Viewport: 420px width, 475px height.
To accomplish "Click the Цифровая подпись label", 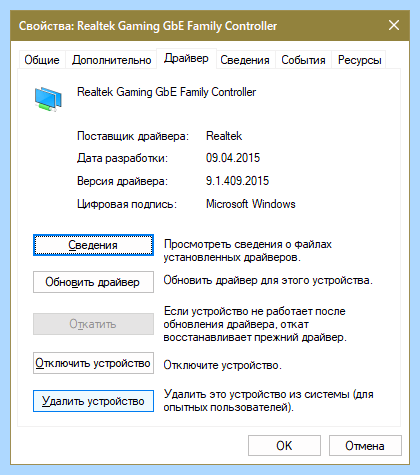I will point(127,204).
